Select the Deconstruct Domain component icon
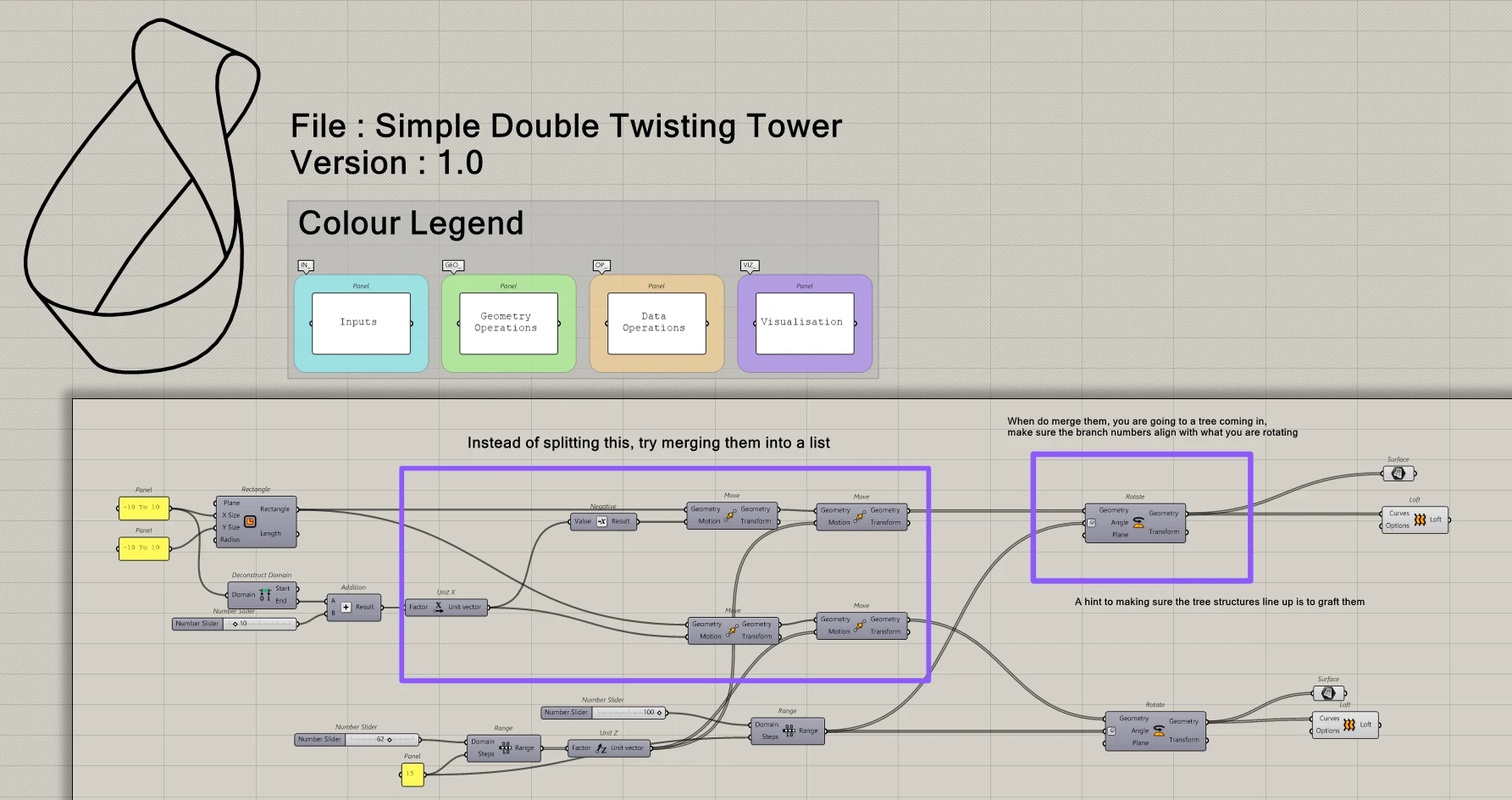Screen dimensions: 1512x800 coord(265,595)
